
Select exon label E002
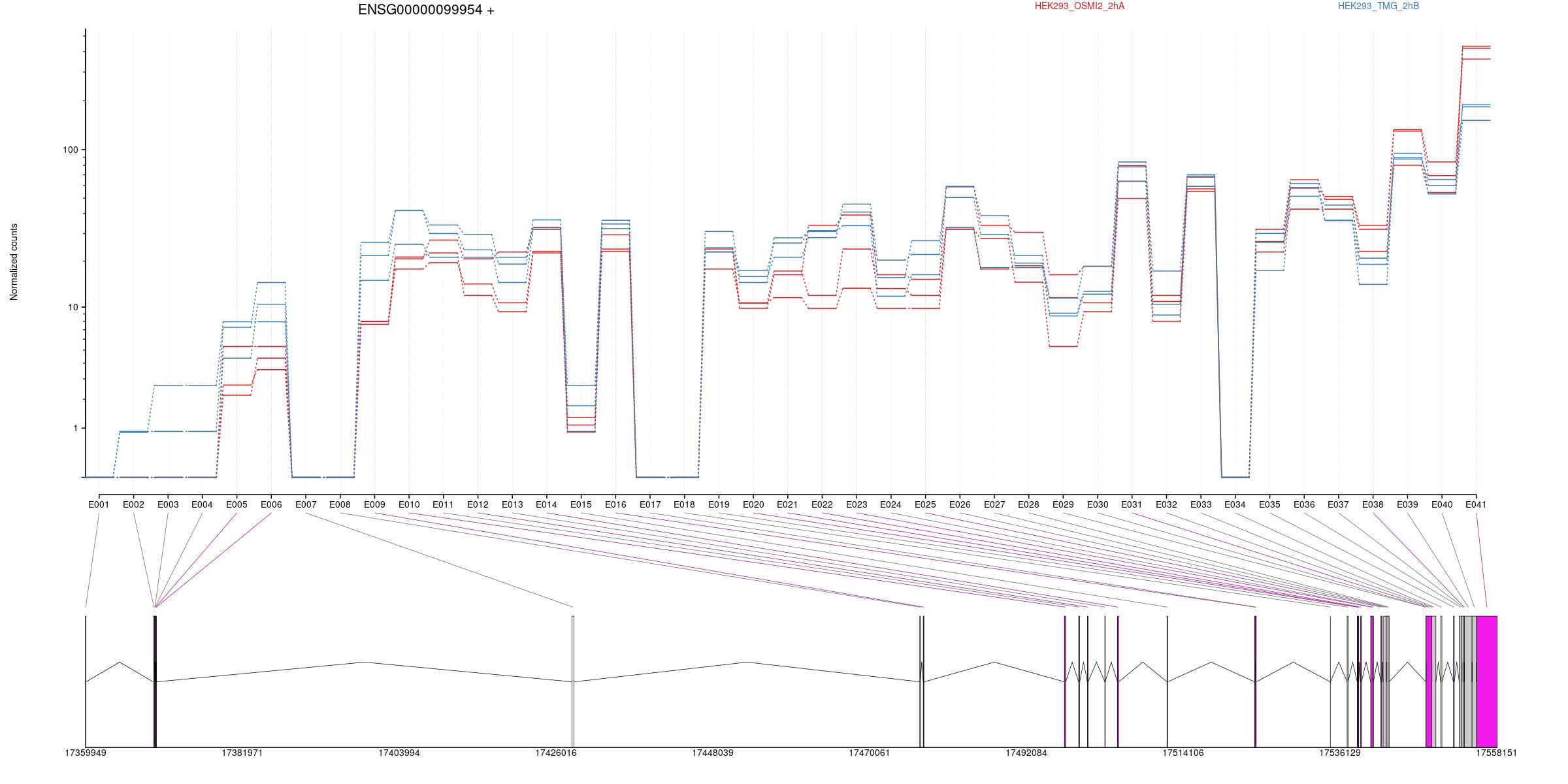tap(133, 505)
